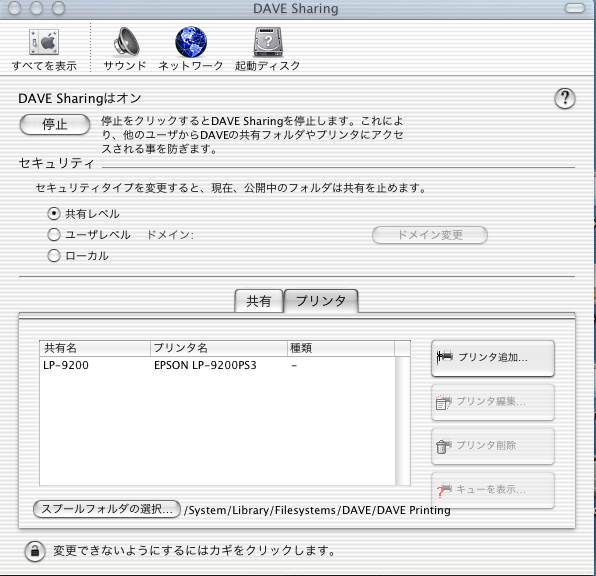
Task: Select the 共有レベル radio button
Action: coord(54,214)
